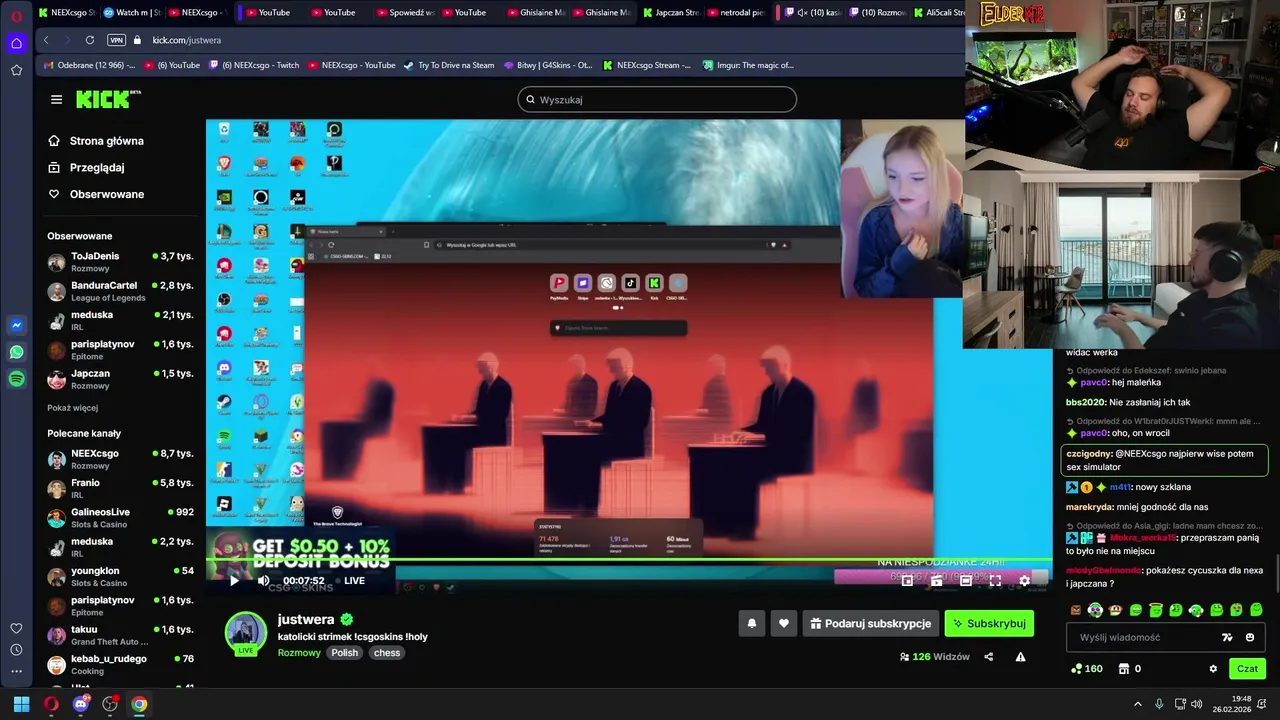The image size is (1280, 720).
Task: Toggle follow heart for justwera
Action: pyautogui.click(x=783, y=623)
